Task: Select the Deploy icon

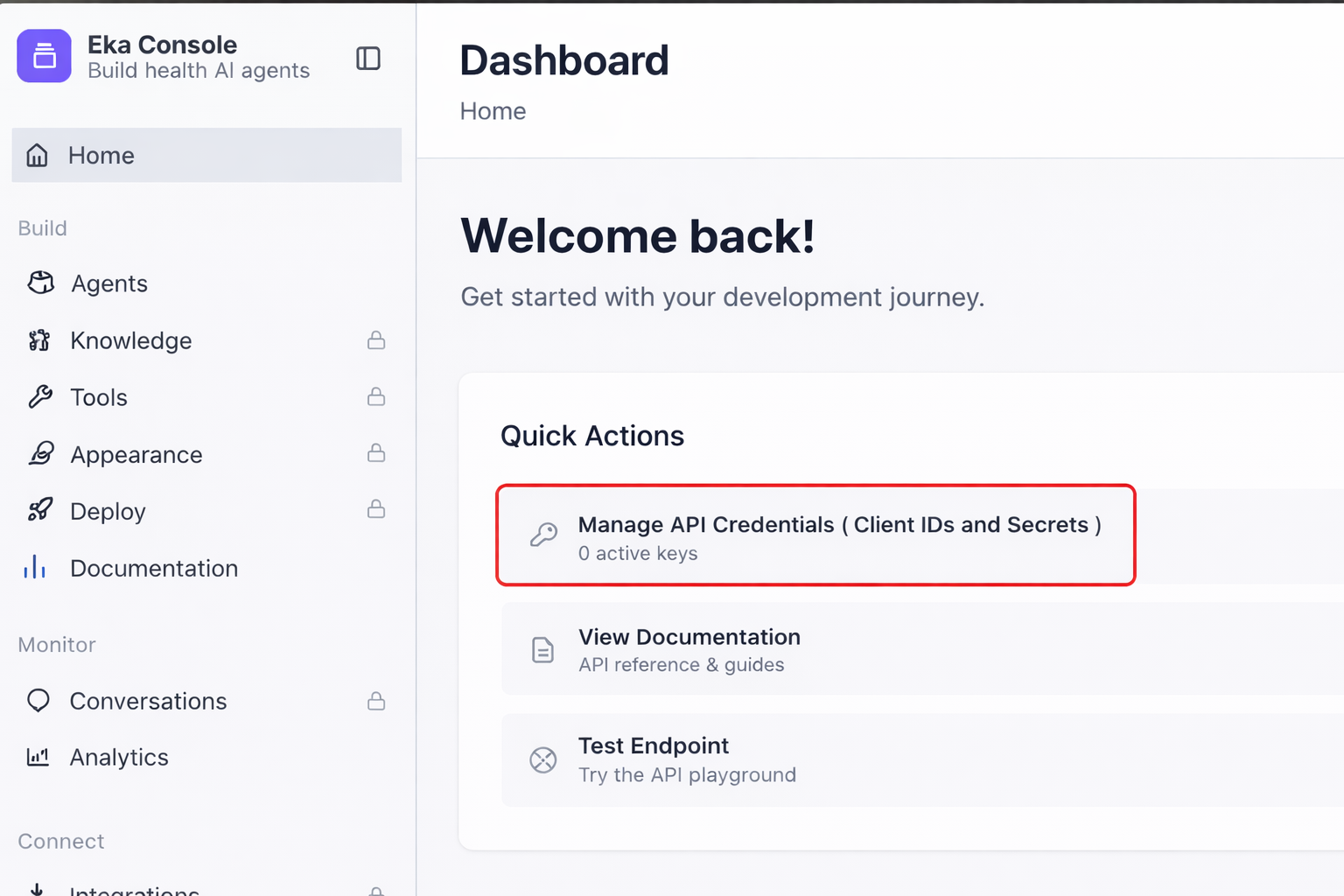Action: 40,510
